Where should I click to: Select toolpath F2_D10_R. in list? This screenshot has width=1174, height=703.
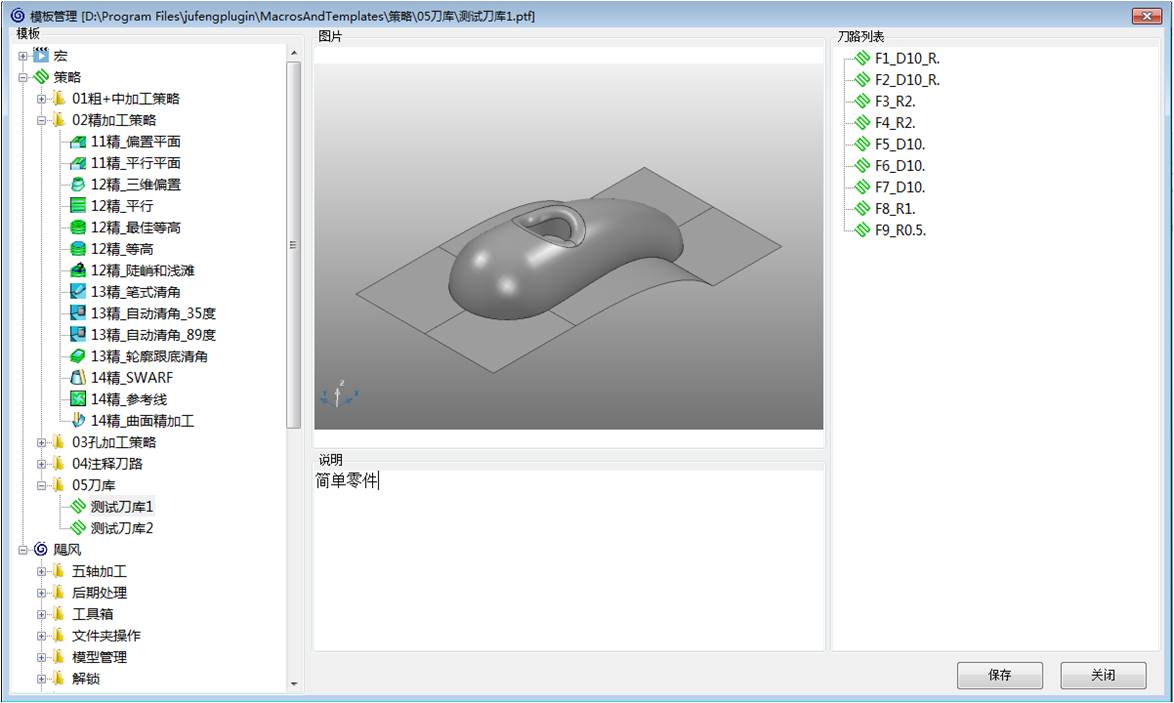tap(907, 80)
